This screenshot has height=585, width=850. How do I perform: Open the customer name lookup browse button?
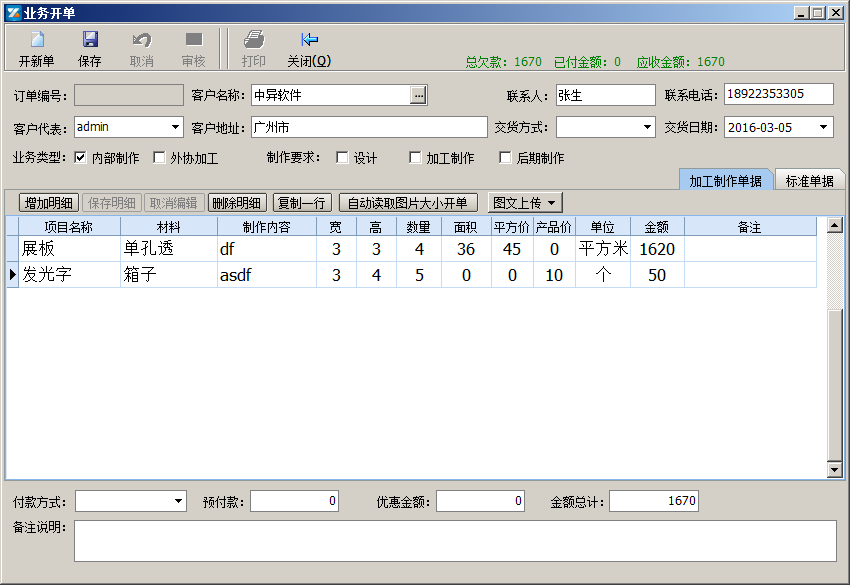(417, 95)
